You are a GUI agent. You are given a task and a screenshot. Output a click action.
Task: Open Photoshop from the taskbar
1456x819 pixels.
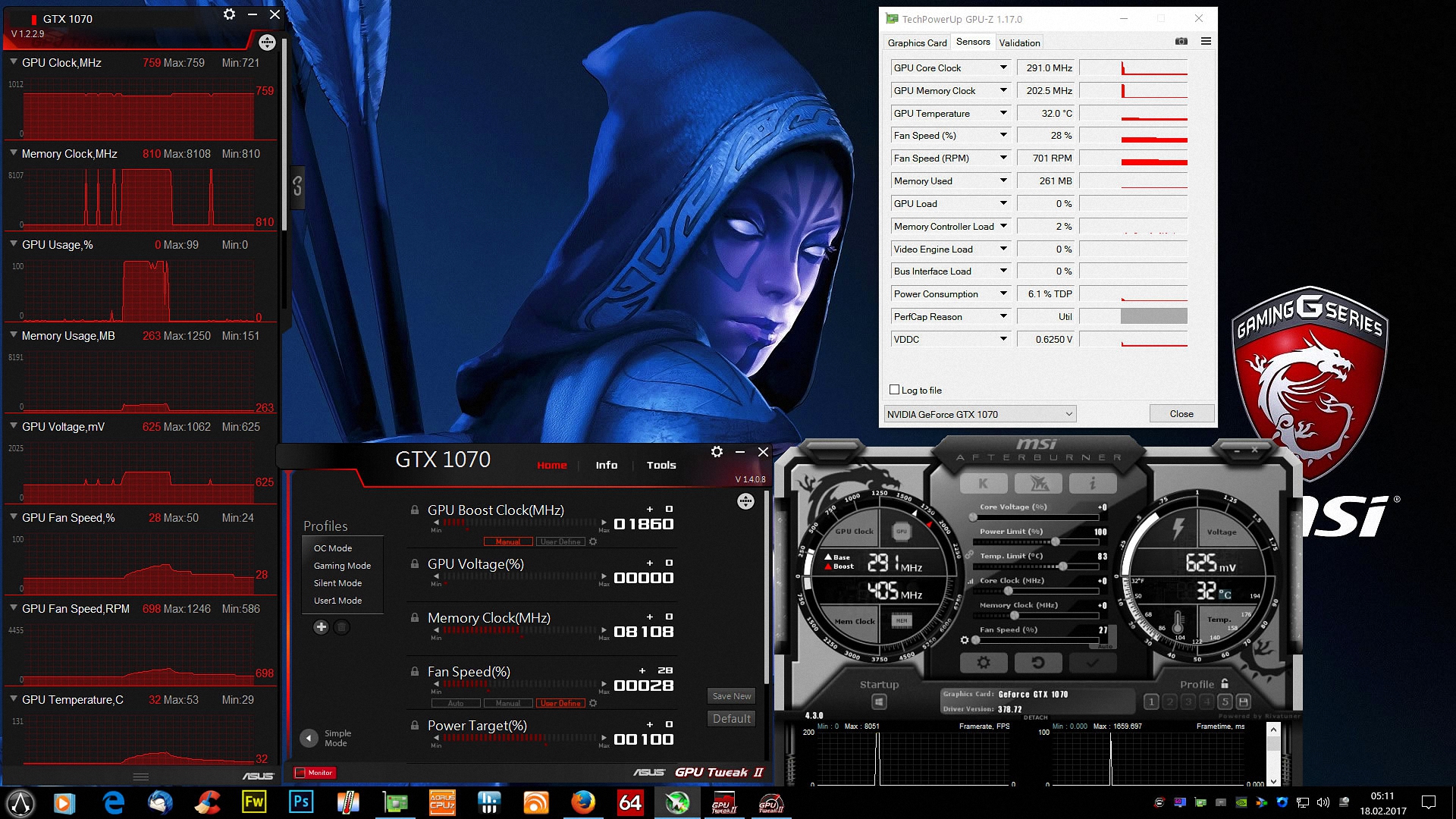301,802
